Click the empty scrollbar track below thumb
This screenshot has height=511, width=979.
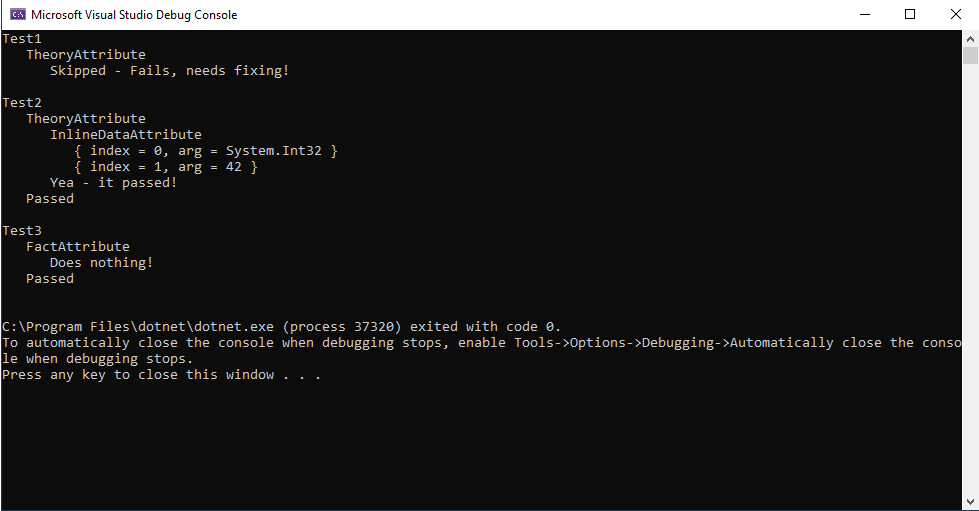pos(970,278)
